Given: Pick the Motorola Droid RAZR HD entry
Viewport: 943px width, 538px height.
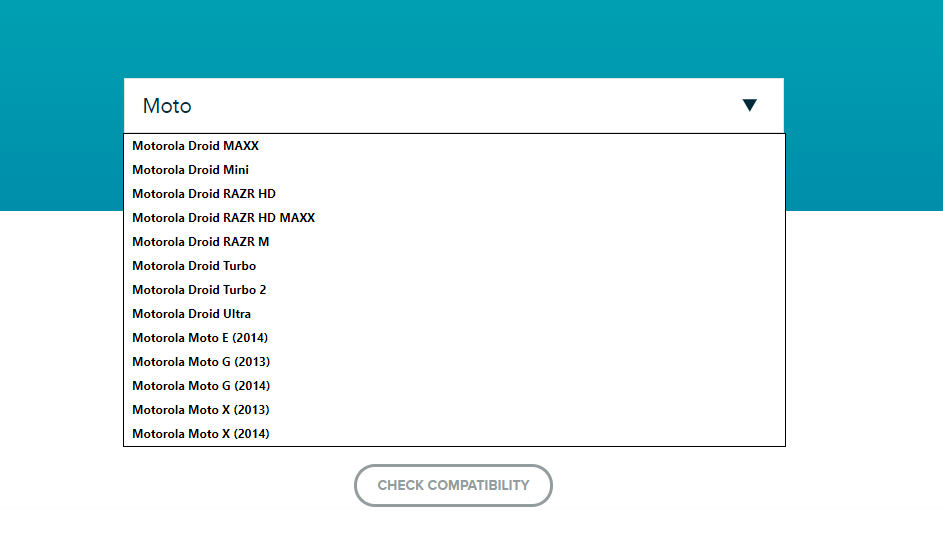Looking at the screenshot, I should (x=454, y=194).
